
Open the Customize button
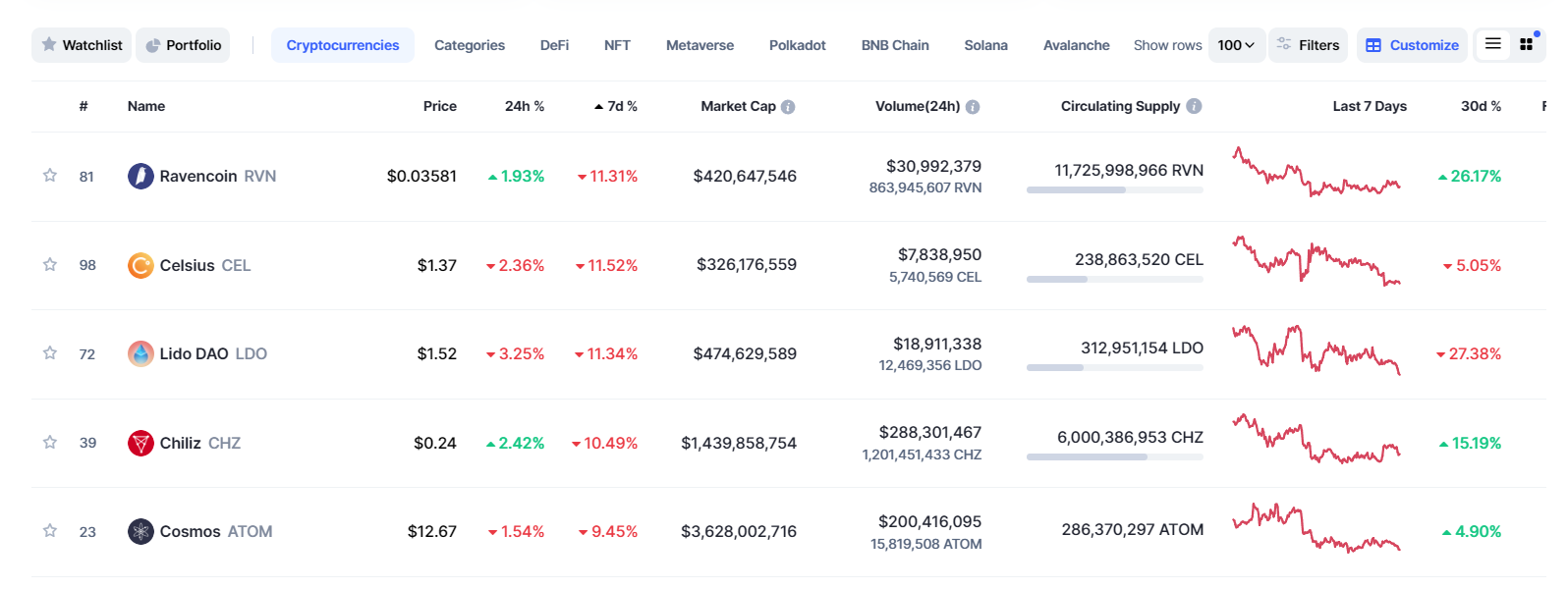click(1412, 45)
